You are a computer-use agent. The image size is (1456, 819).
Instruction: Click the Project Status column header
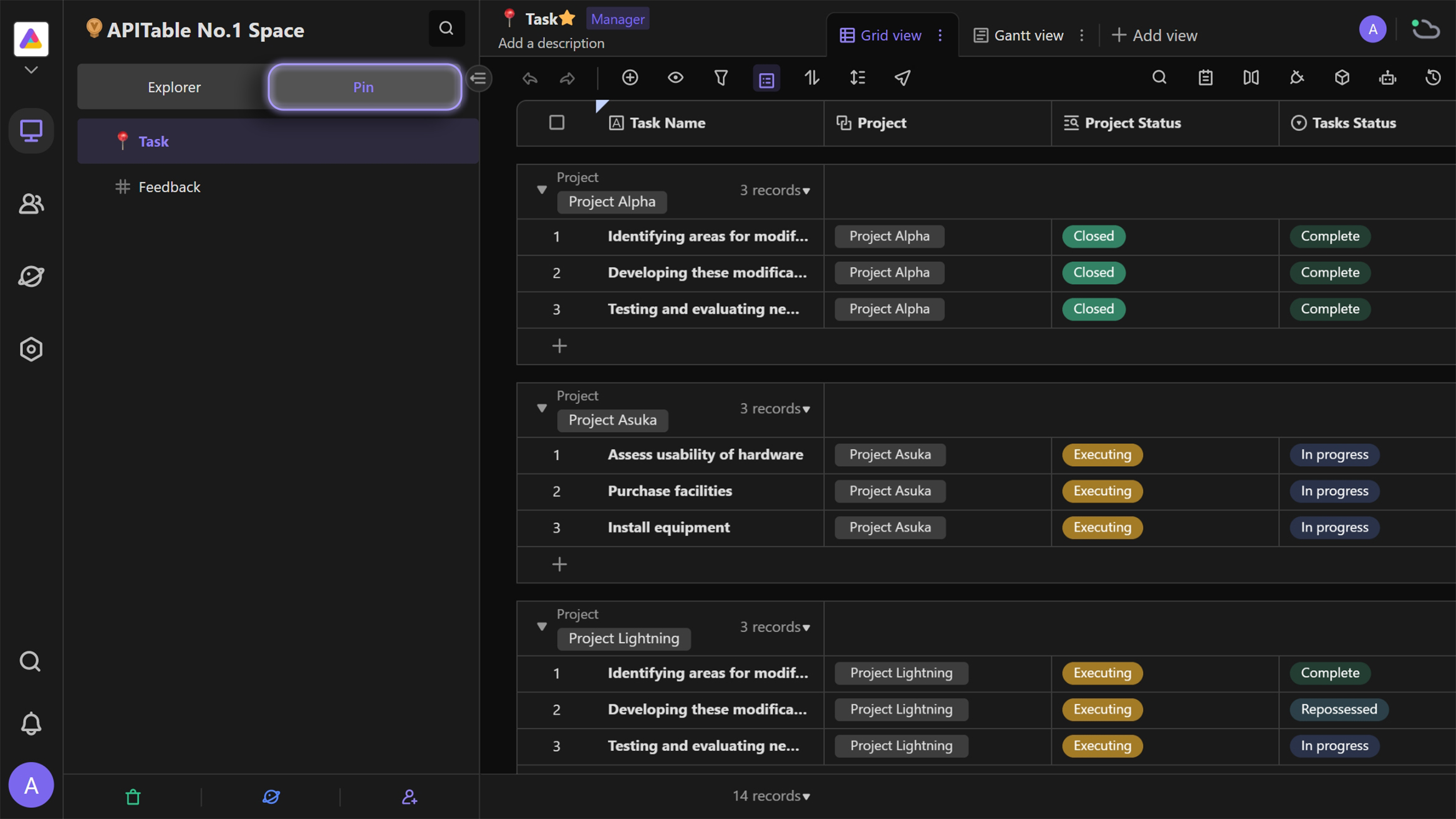1165,123
